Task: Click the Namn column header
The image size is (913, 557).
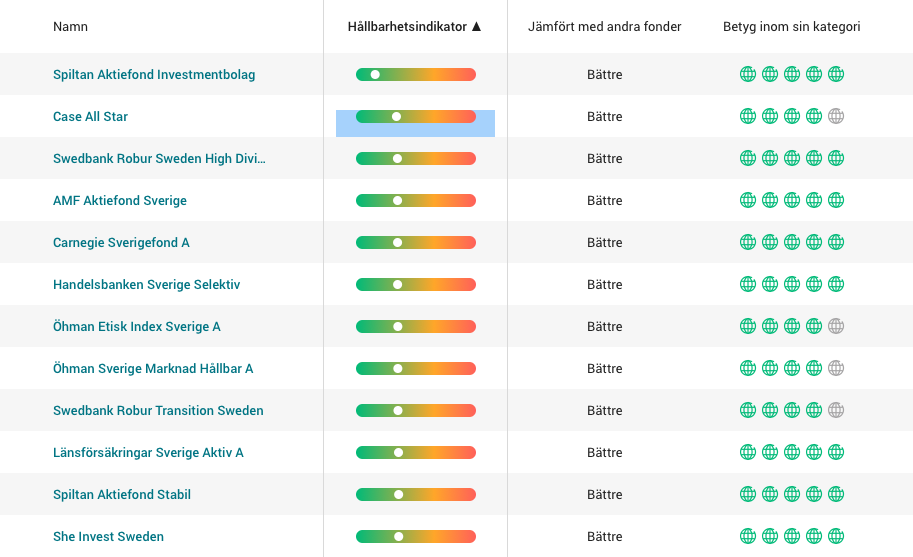Action: pos(70,27)
